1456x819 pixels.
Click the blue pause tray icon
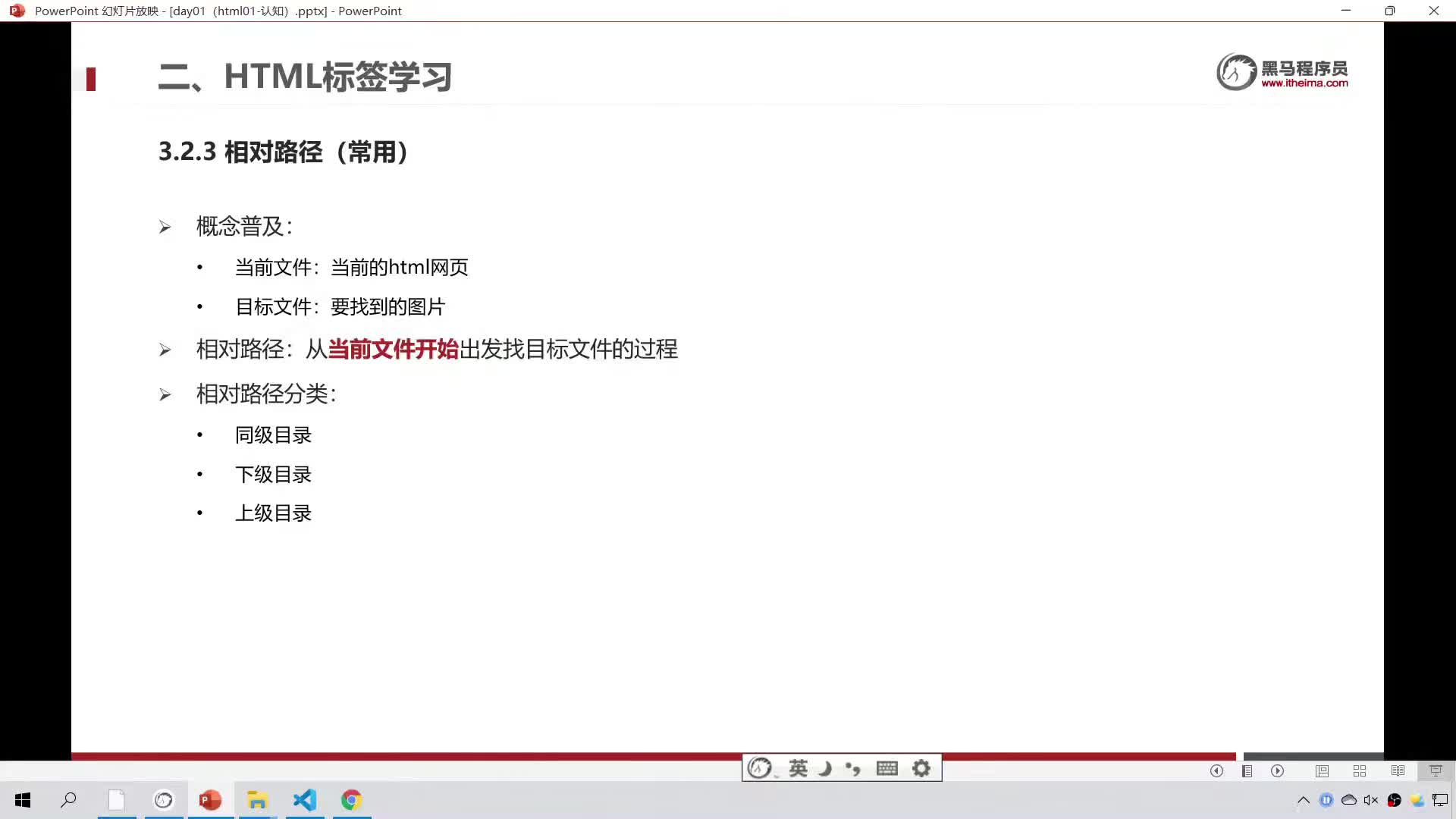[1326, 800]
